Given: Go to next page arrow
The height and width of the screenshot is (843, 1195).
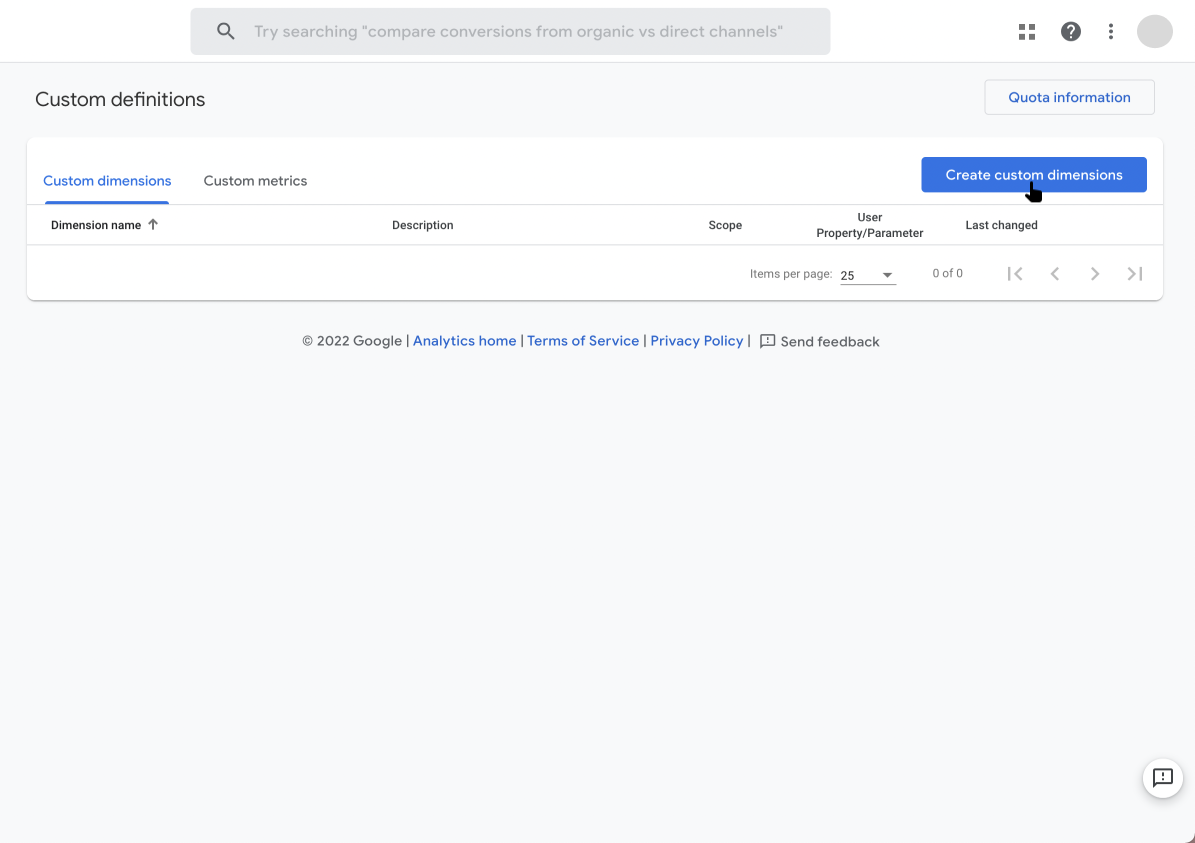Looking at the screenshot, I should pos(1095,274).
